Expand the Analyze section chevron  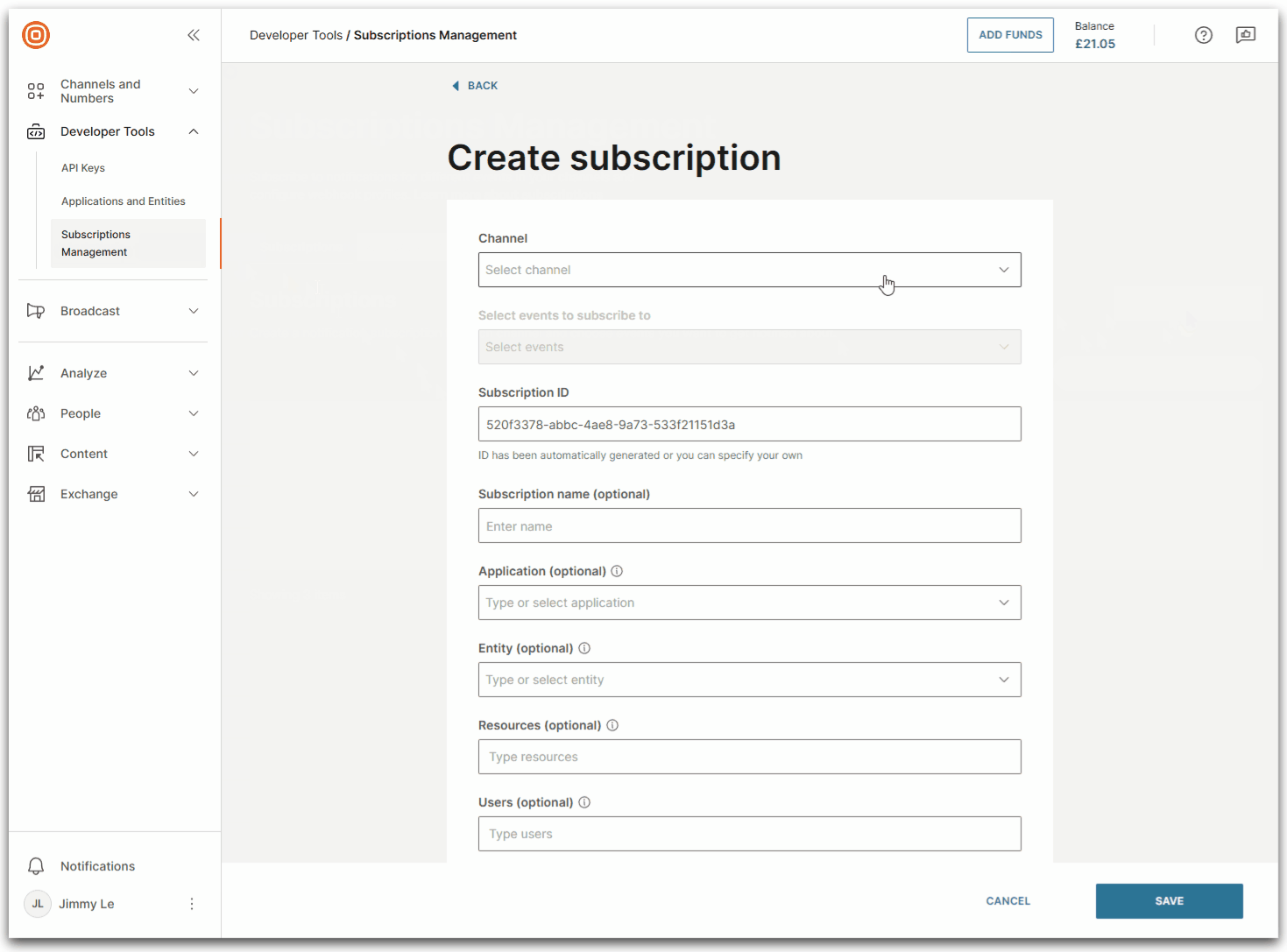pyautogui.click(x=194, y=373)
